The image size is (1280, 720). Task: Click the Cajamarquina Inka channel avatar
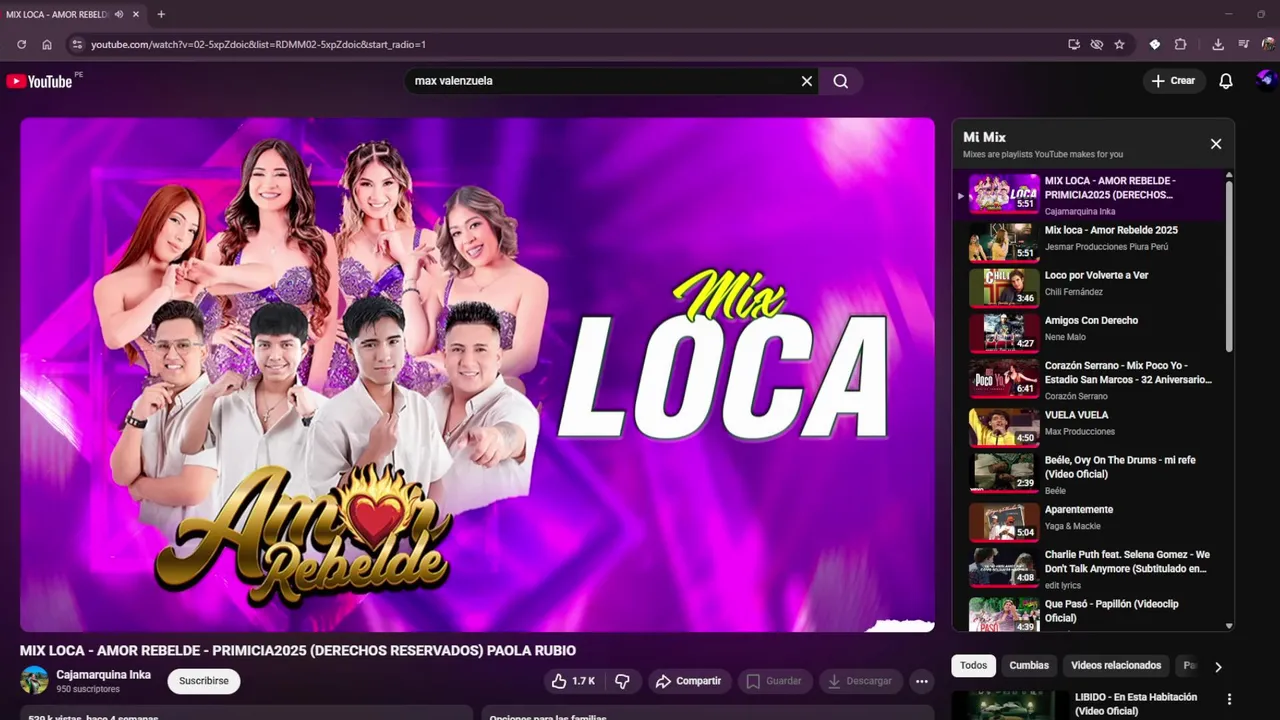click(34, 680)
